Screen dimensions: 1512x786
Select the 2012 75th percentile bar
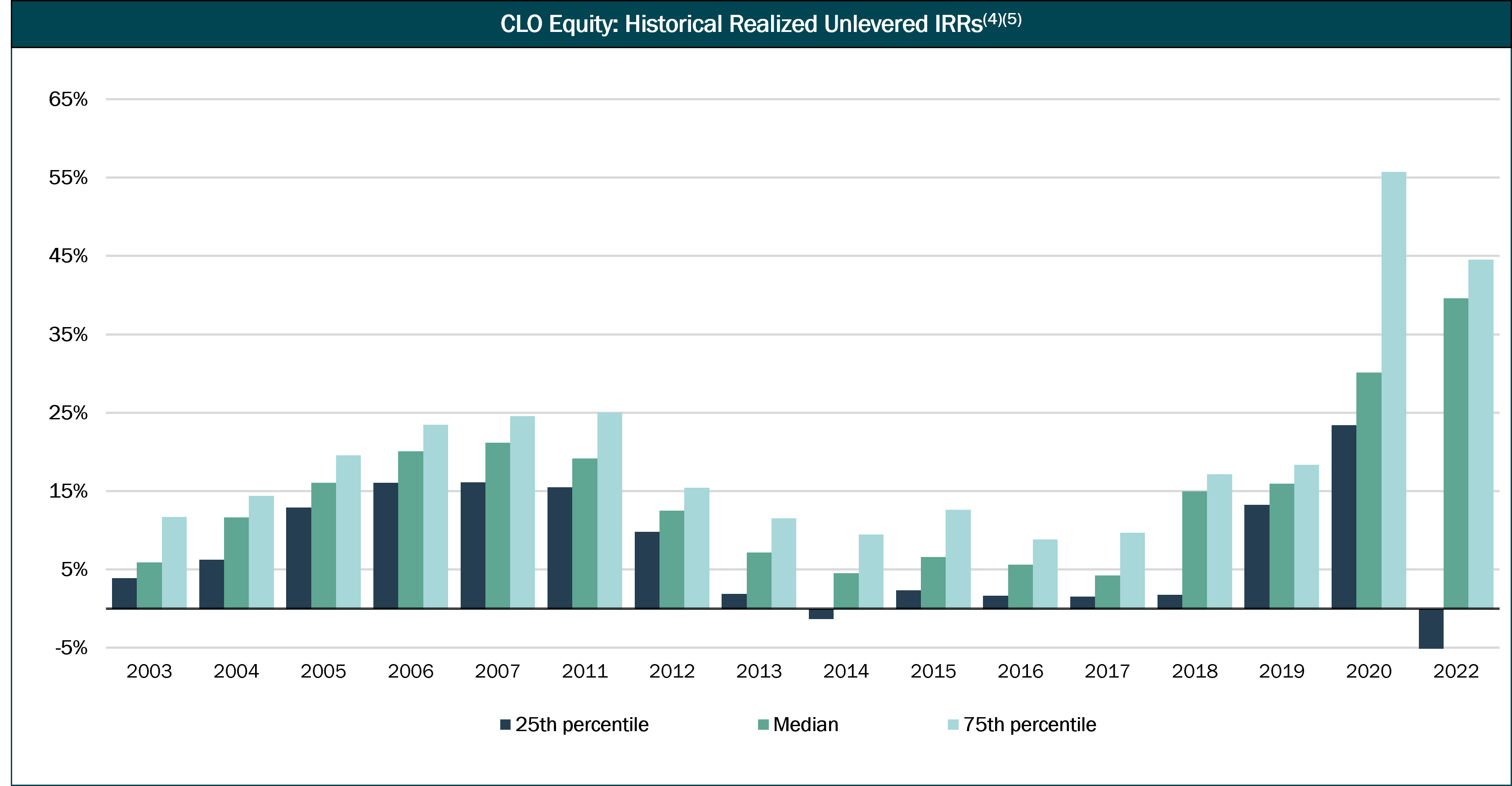click(x=697, y=548)
